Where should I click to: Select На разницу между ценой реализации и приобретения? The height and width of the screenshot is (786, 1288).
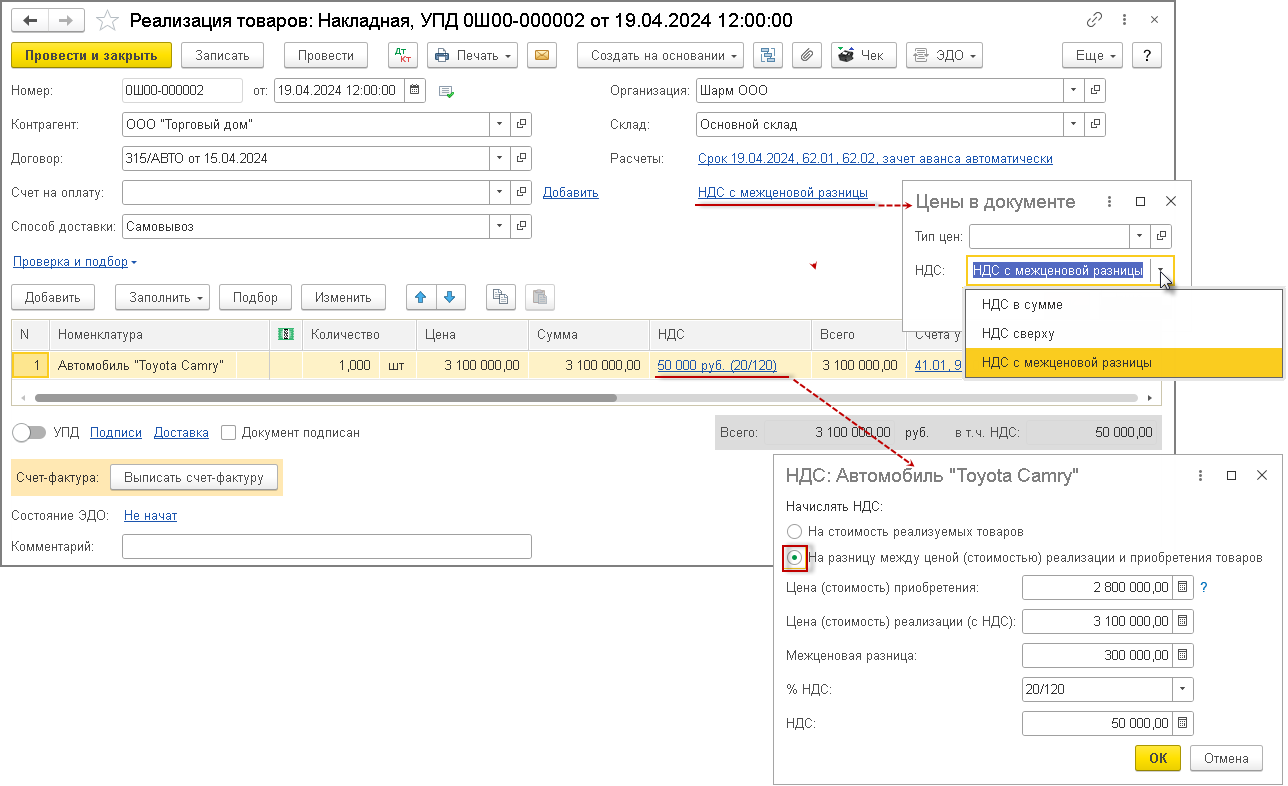(x=794, y=557)
